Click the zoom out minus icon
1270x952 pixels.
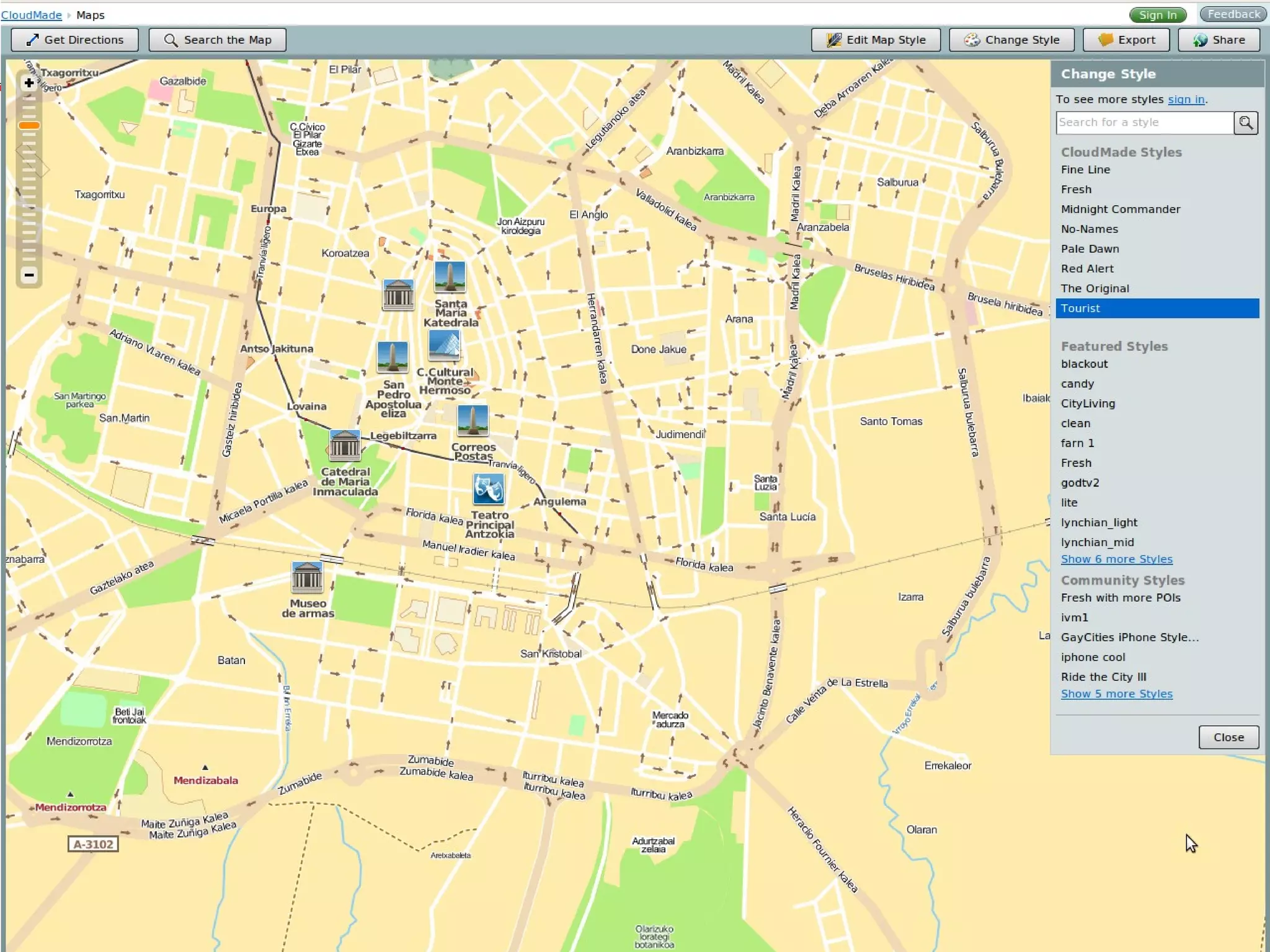(29, 275)
